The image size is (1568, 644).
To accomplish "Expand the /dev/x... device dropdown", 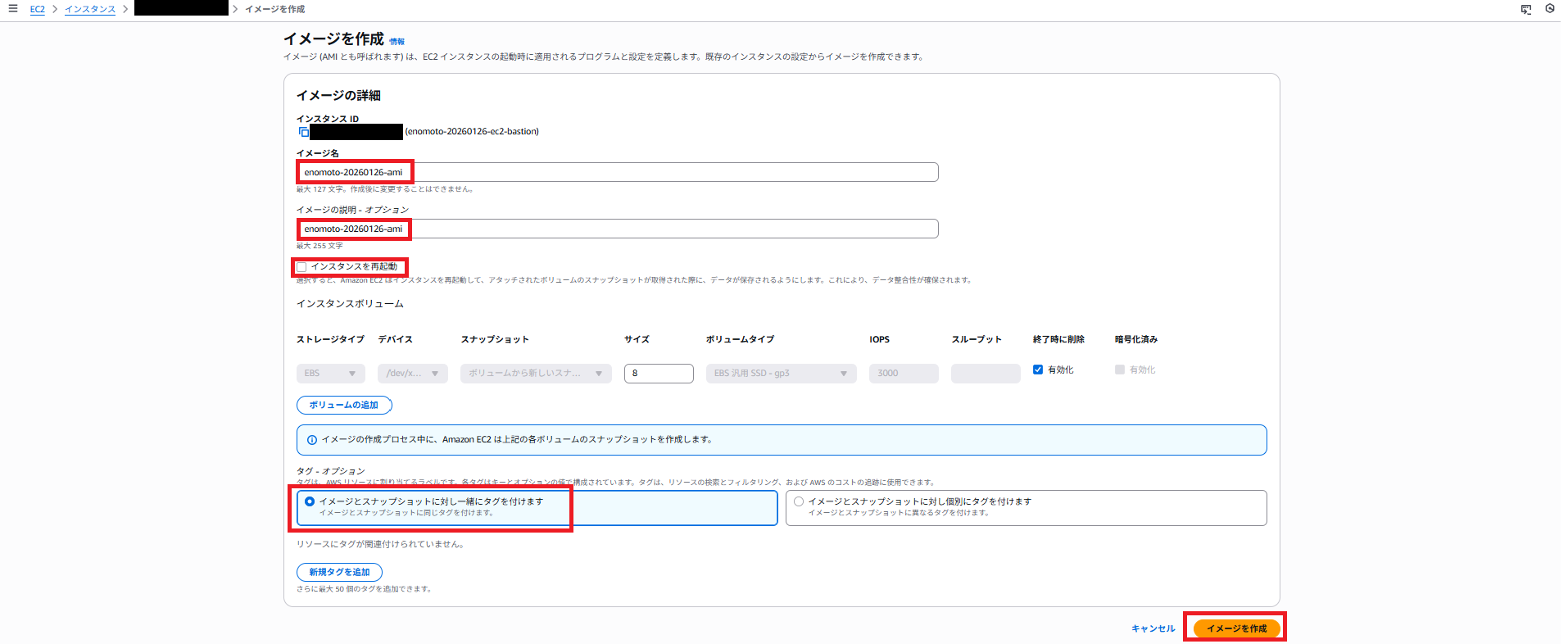I will [x=412, y=374].
